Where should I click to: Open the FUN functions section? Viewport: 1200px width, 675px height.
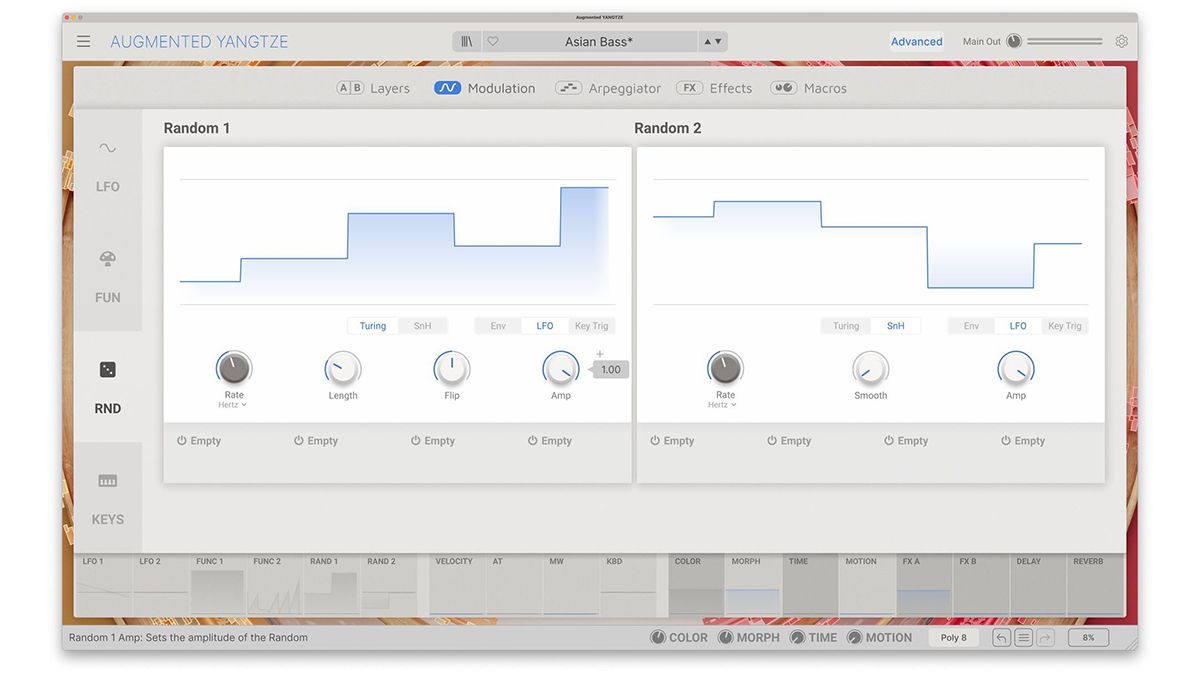107,276
